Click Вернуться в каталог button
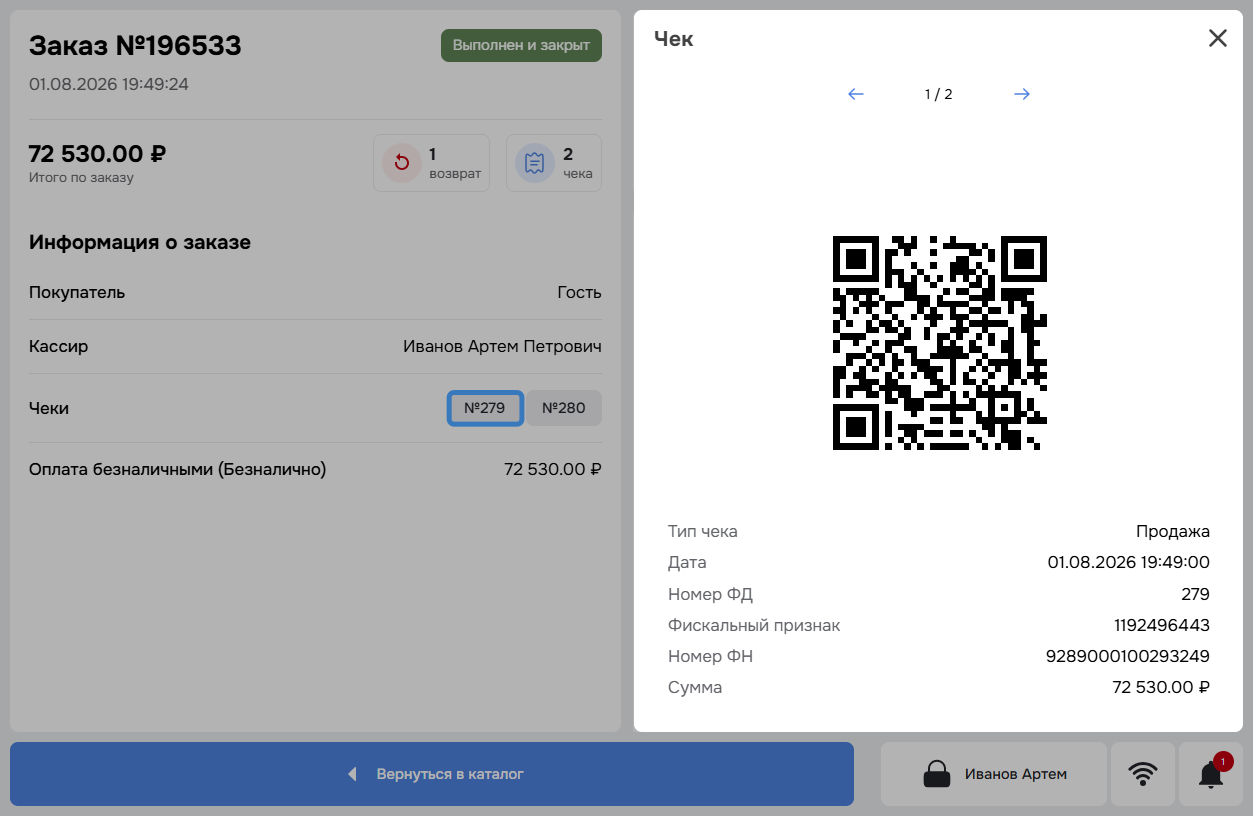This screenshot has width=1253, height=816. (x=432, y=774)
